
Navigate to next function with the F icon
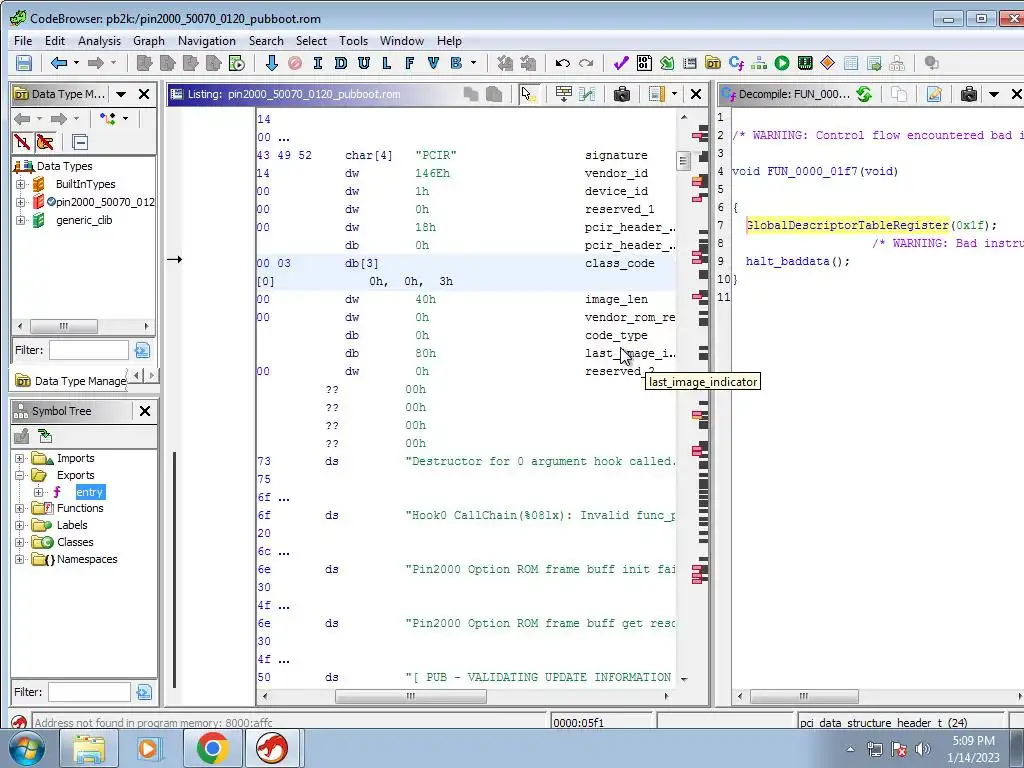pyautogui.click(x=409, y=63)
